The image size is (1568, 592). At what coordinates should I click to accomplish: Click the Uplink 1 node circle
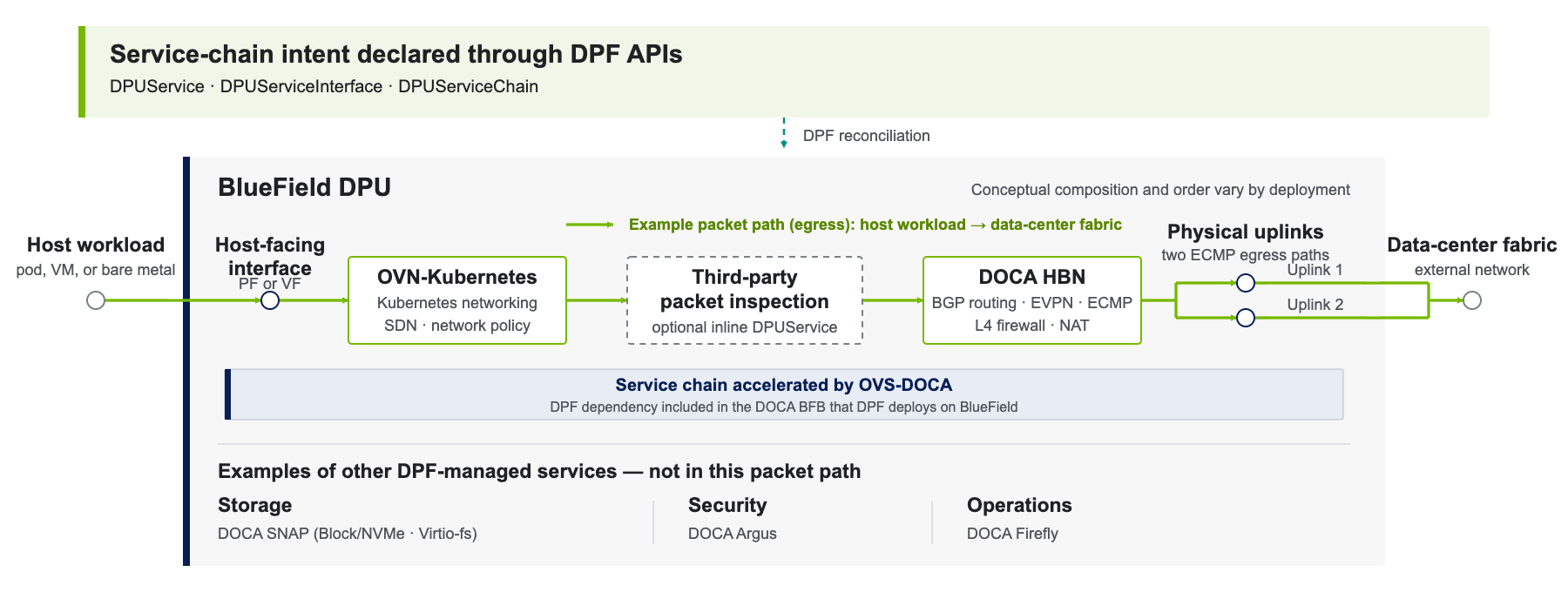pyautogui.click(x=1246, y=283)
